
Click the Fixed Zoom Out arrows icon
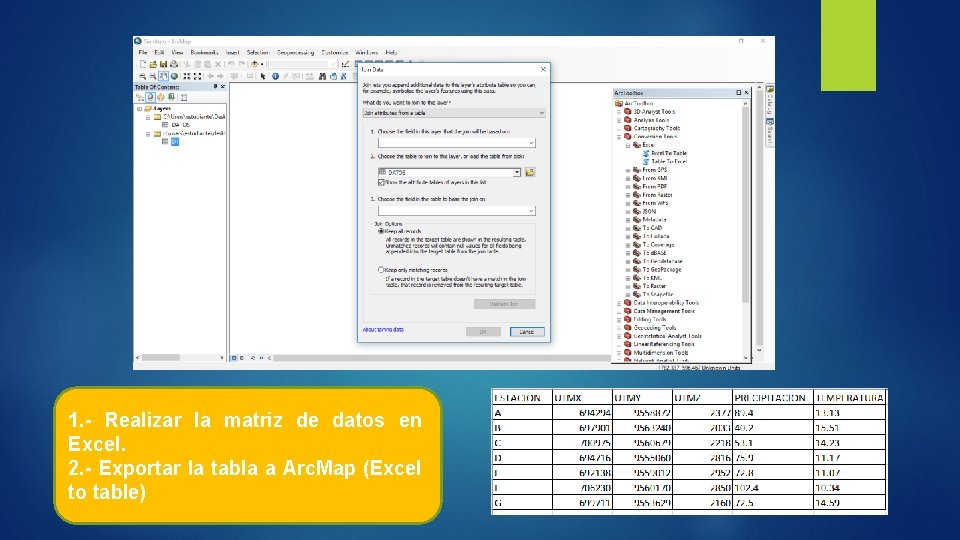197,77
